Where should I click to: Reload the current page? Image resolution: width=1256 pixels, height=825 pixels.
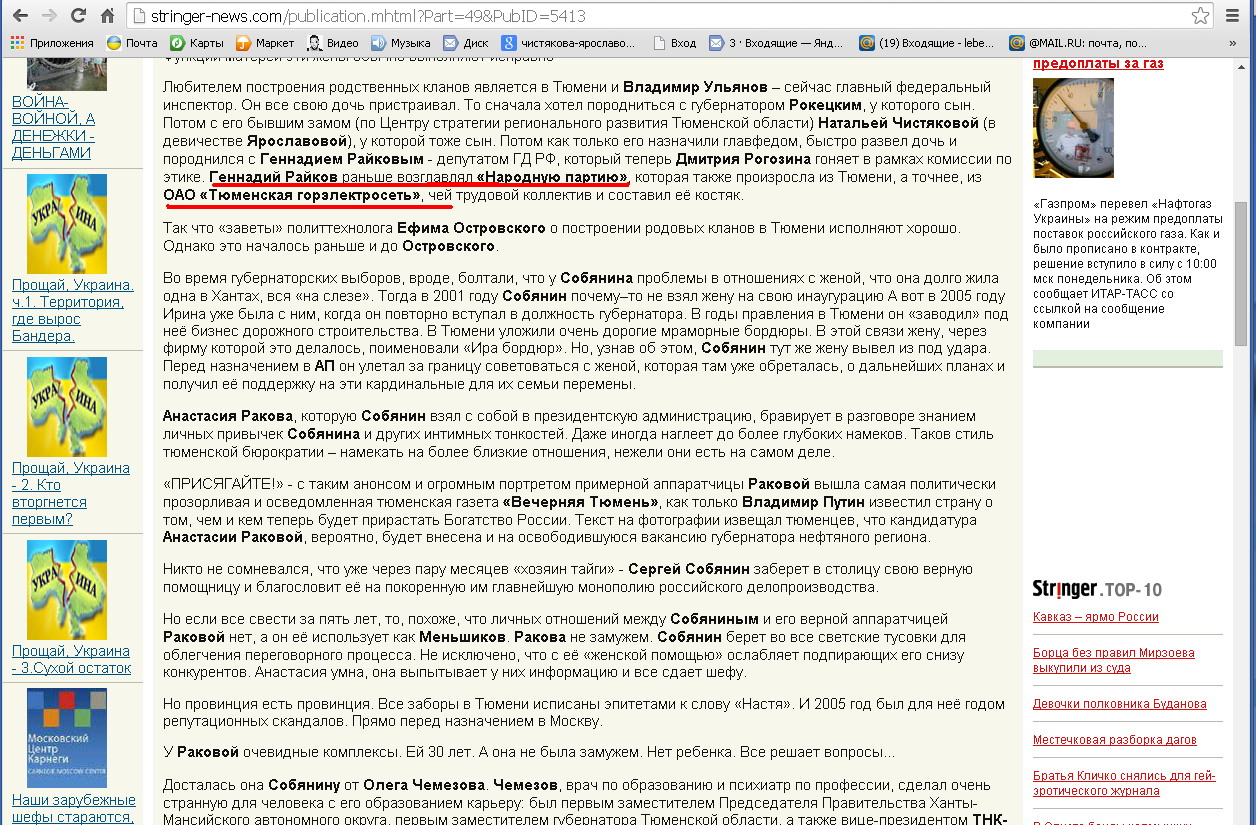click(x=78, y=16)
